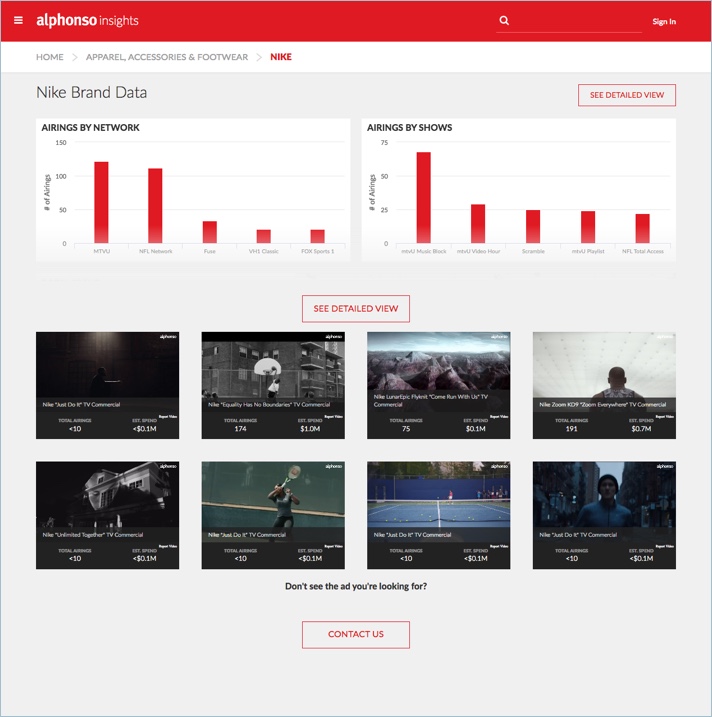Open Apparel, Accessories & Footwear breadcrumb
This screenshot has height=717, width=712.
167,57
